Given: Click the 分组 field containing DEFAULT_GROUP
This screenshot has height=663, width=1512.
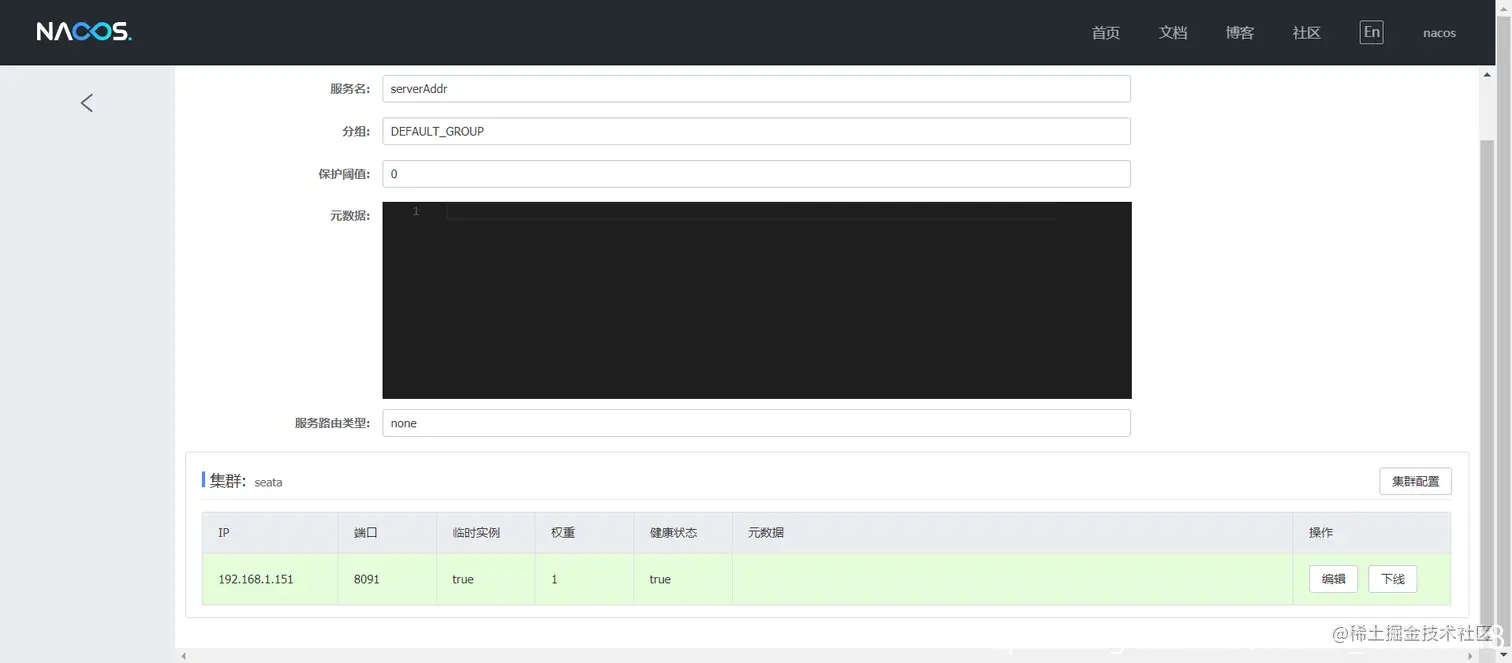Looking at the screenshot, I should point(756,131).
